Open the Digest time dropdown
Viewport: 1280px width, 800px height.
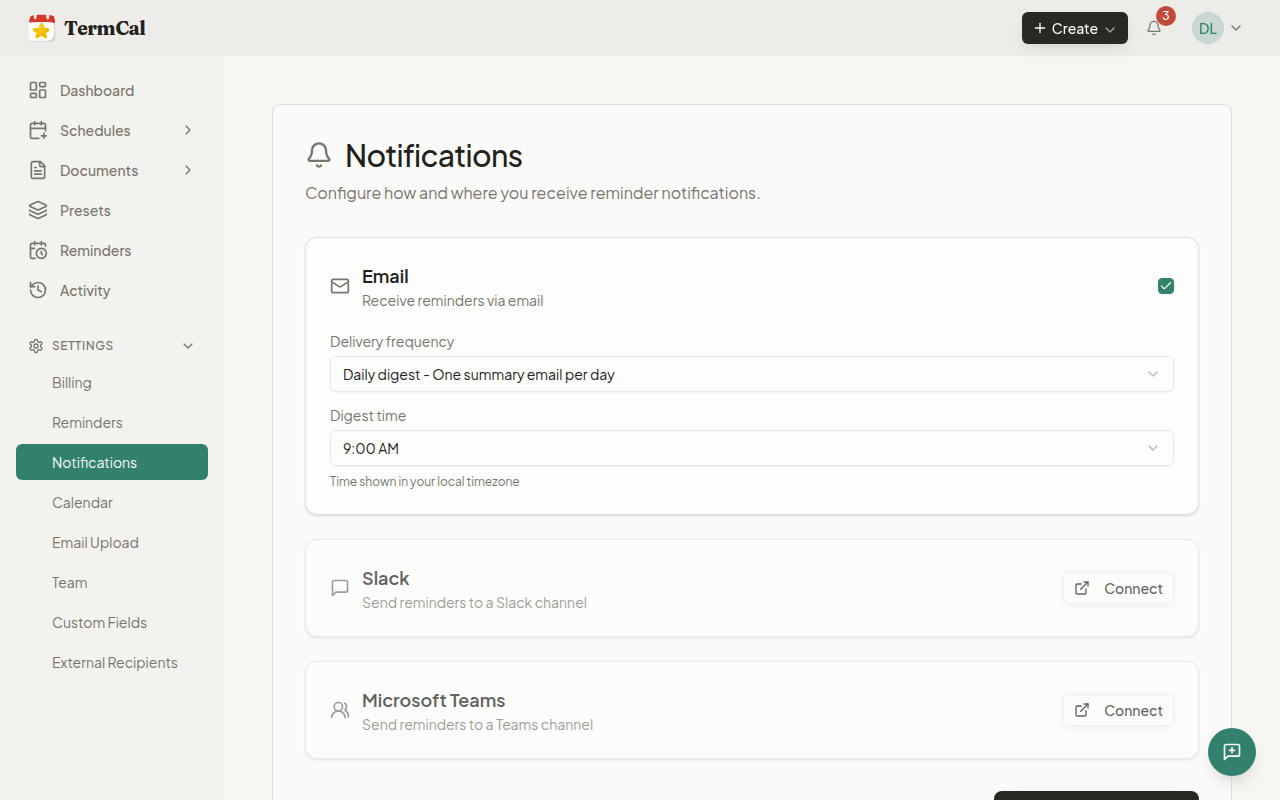point(751,448)
